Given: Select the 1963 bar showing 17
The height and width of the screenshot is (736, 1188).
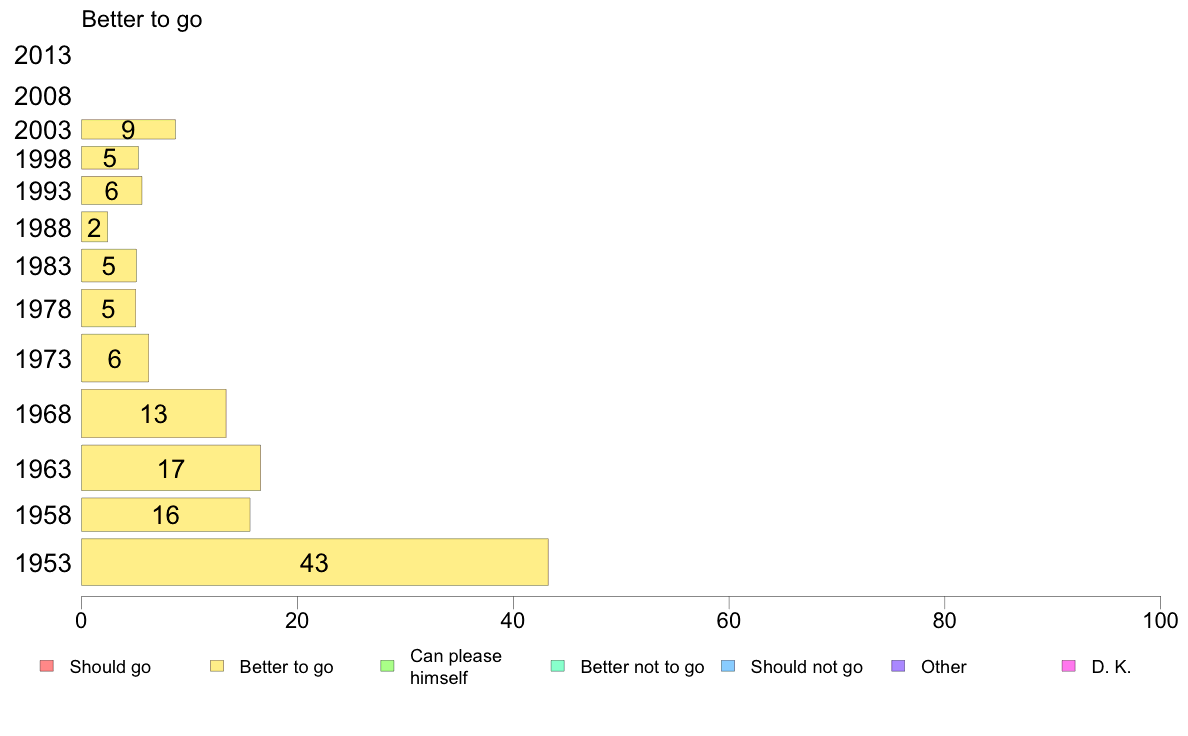Looking at the screenshot, I should tap(170, 468).
